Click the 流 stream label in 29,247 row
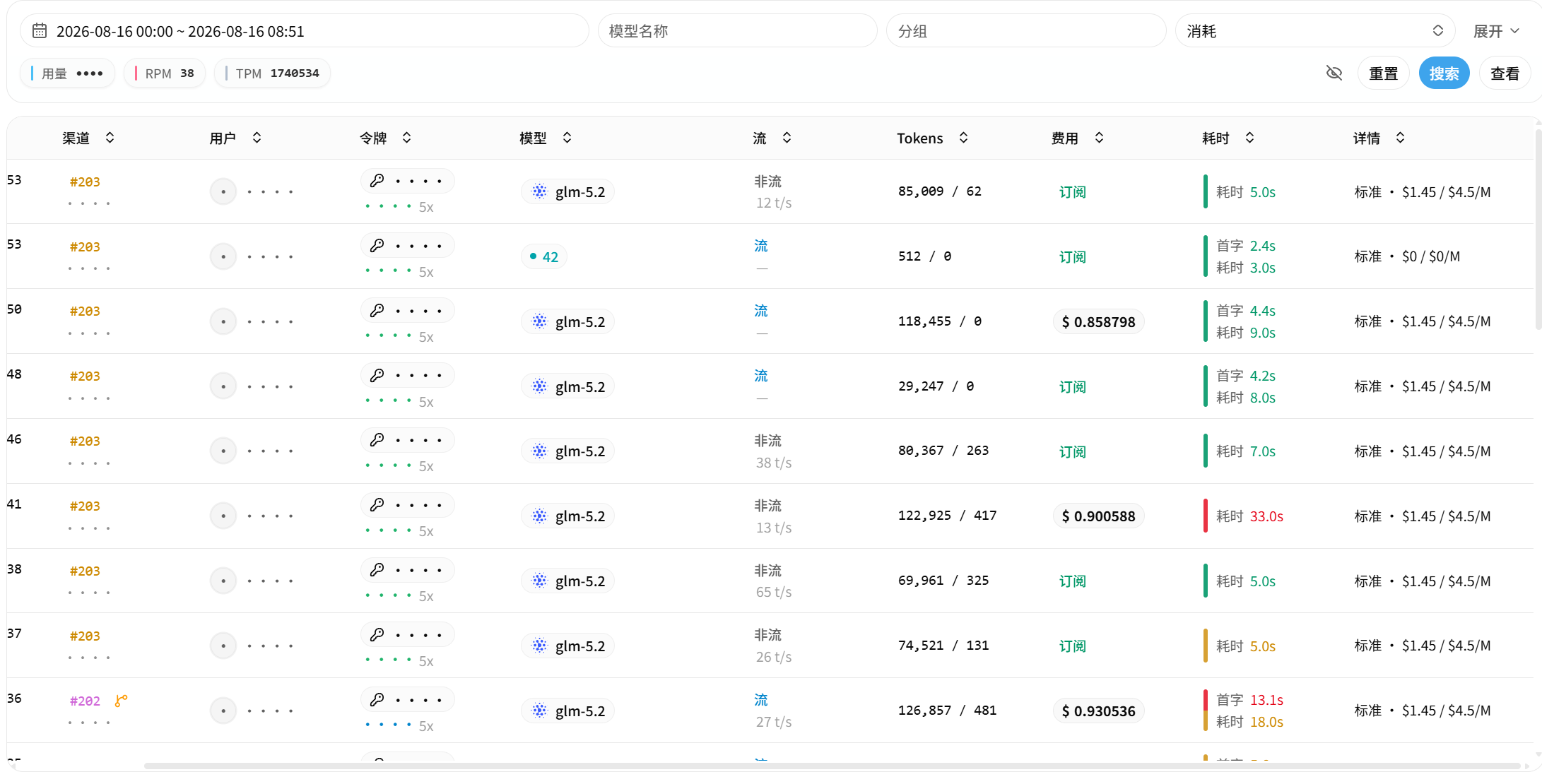 (x=760, y=376)
